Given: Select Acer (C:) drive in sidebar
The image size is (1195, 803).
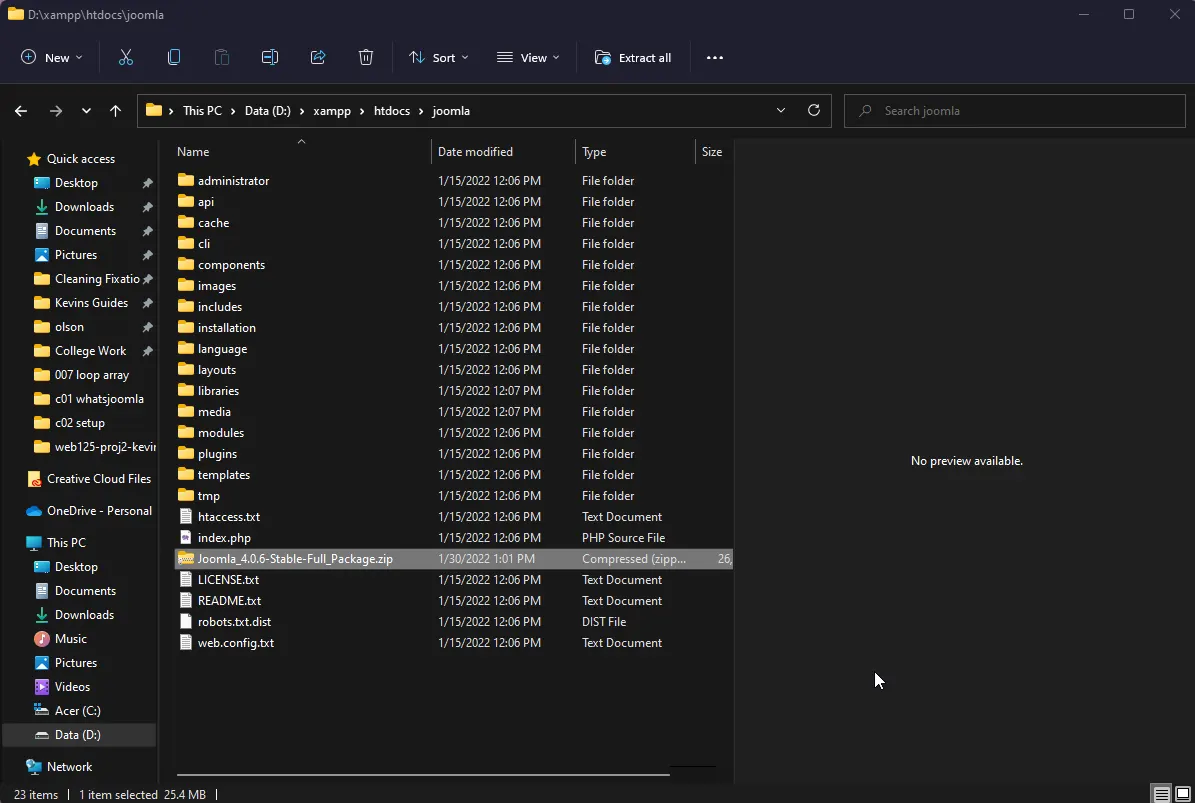Looking at the screenshot, I should click(77, 711).
